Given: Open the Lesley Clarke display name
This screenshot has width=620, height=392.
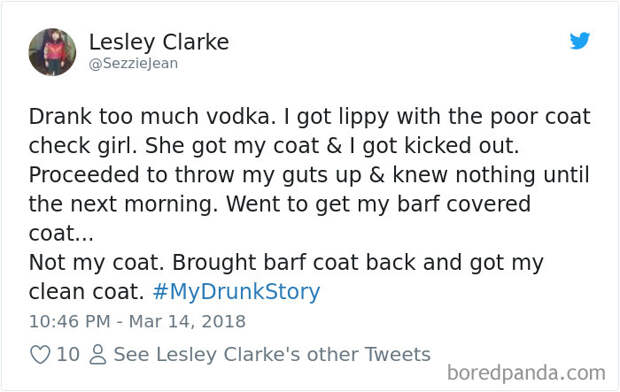Looking at the screenshot, I should (x=159, y=42).
